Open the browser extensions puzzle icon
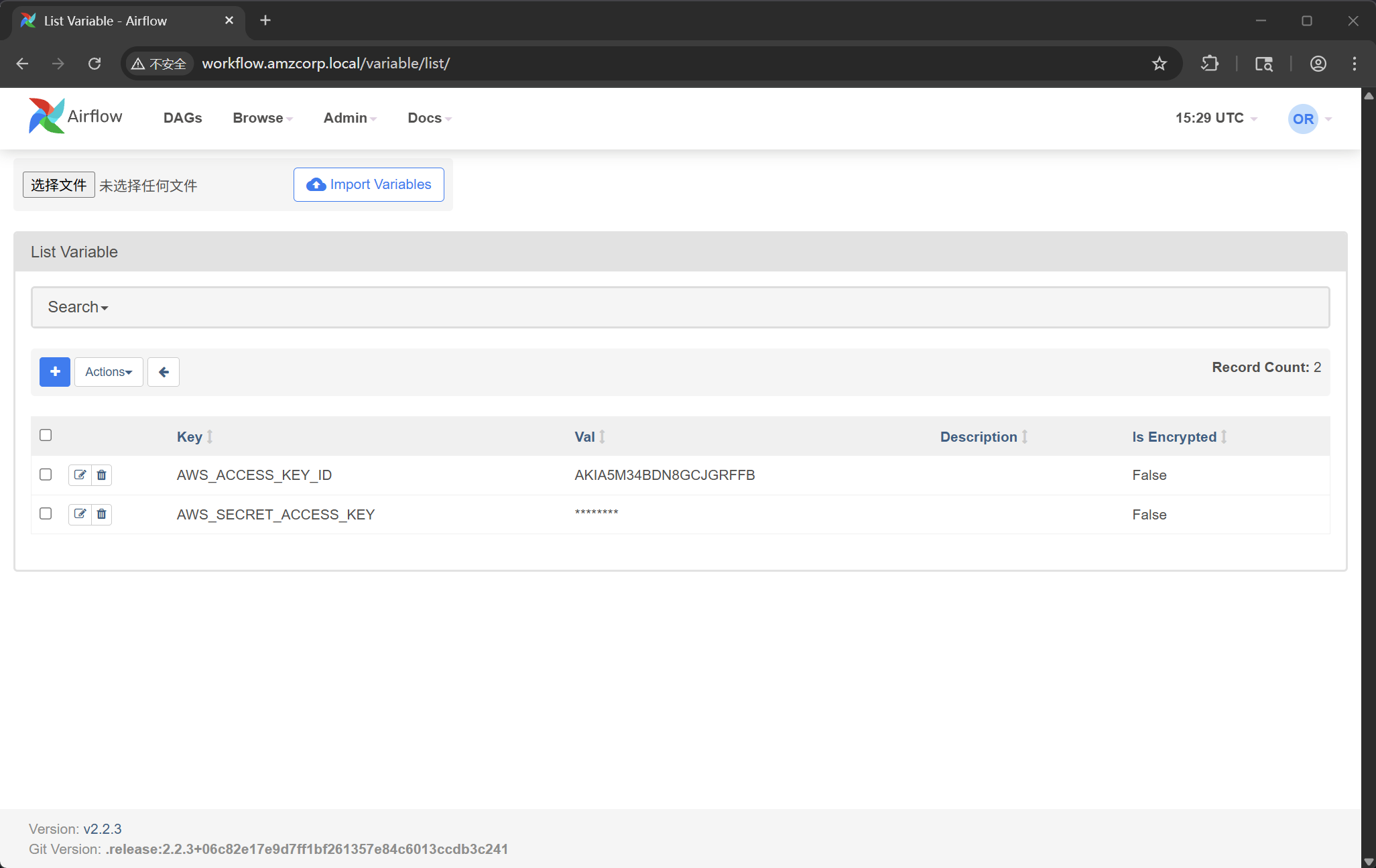Viewport: 1376px width, 868px height. point(1210,64)
